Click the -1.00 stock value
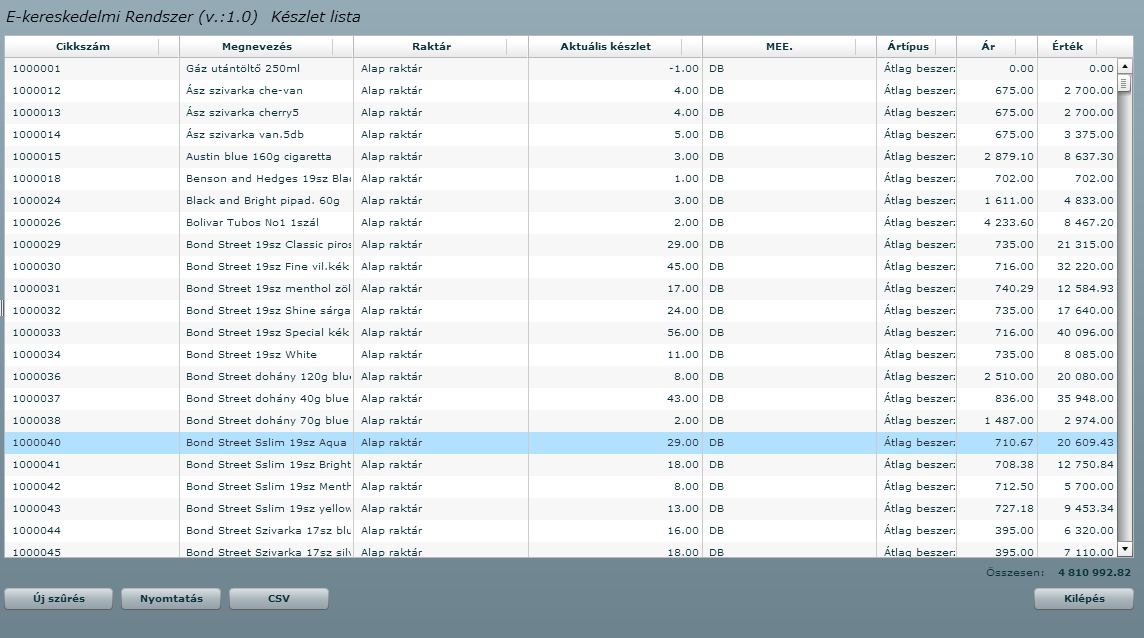 [x=684, y=69]
